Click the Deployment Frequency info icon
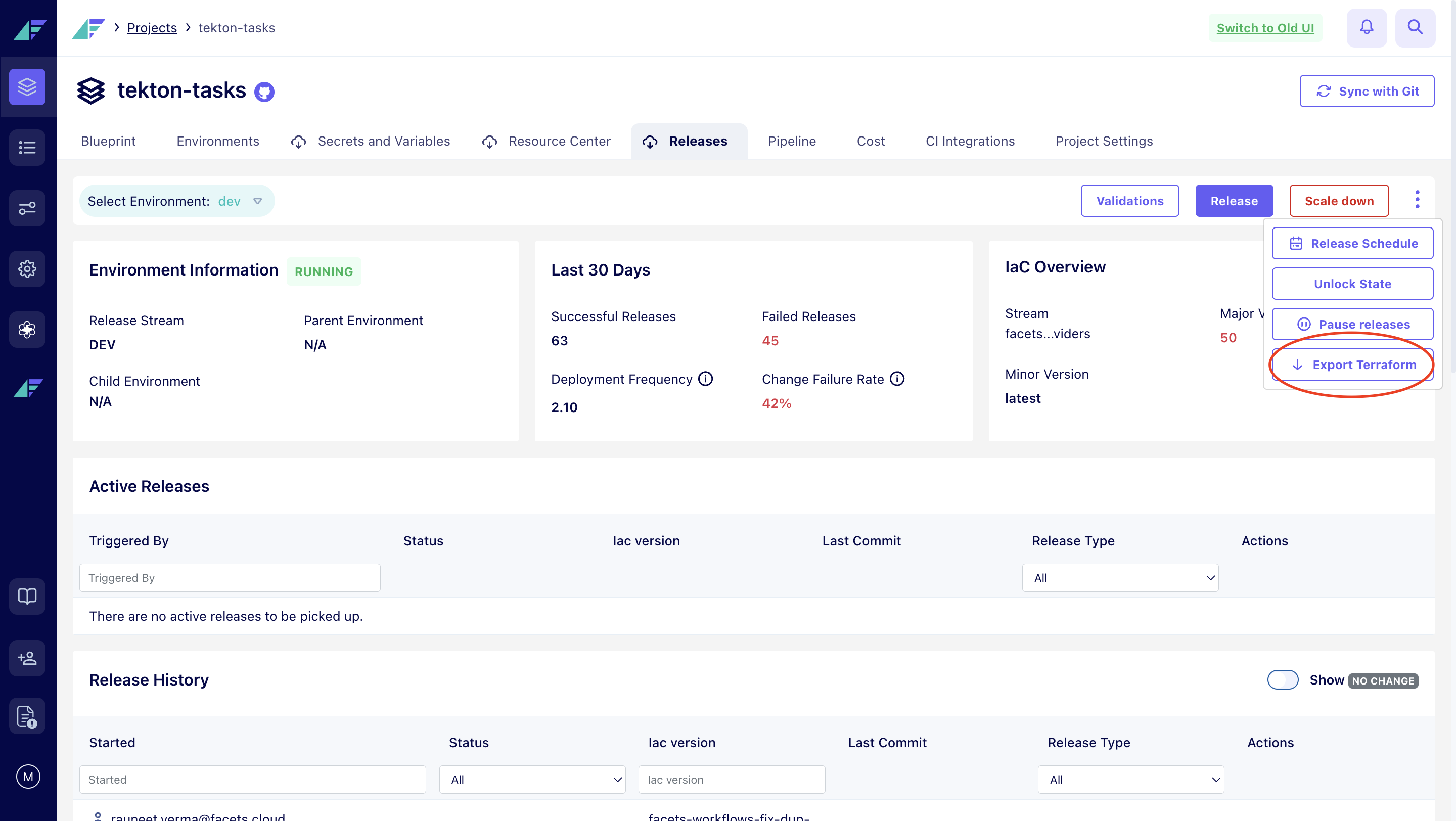Image resolution: width=1456 pixels, height=821 pixels. (x=705, y=379)
